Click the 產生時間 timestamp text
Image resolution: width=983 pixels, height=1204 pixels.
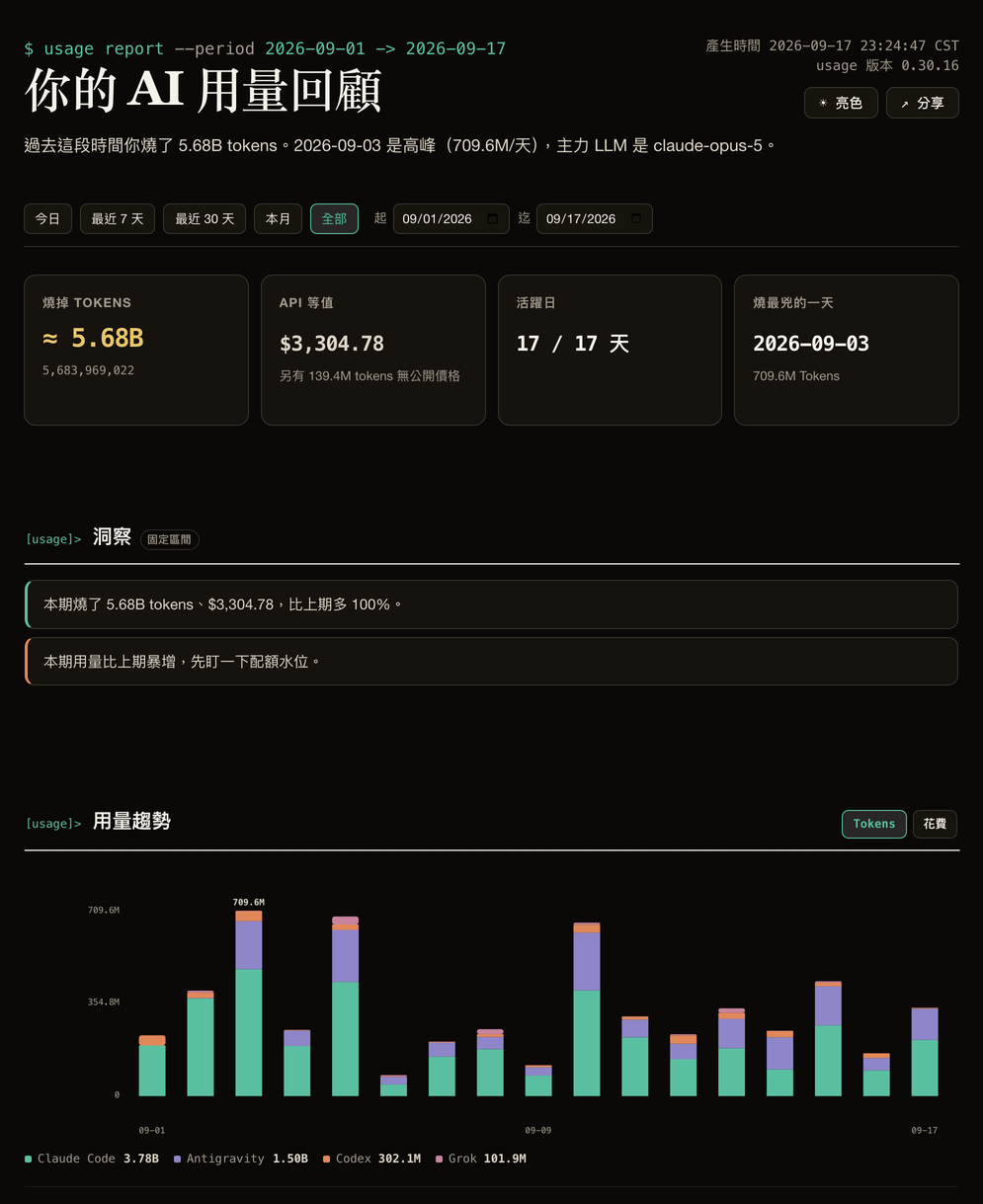(833, 45)
